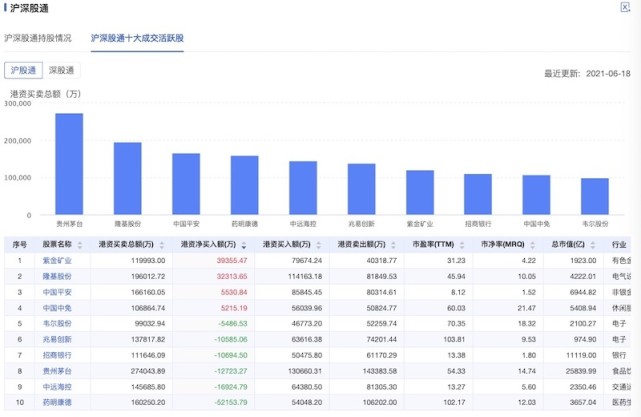Sort by 港资净买入额(万) column arrows
641x417 pixels.
pyautogui.click(x=244, y=245)
